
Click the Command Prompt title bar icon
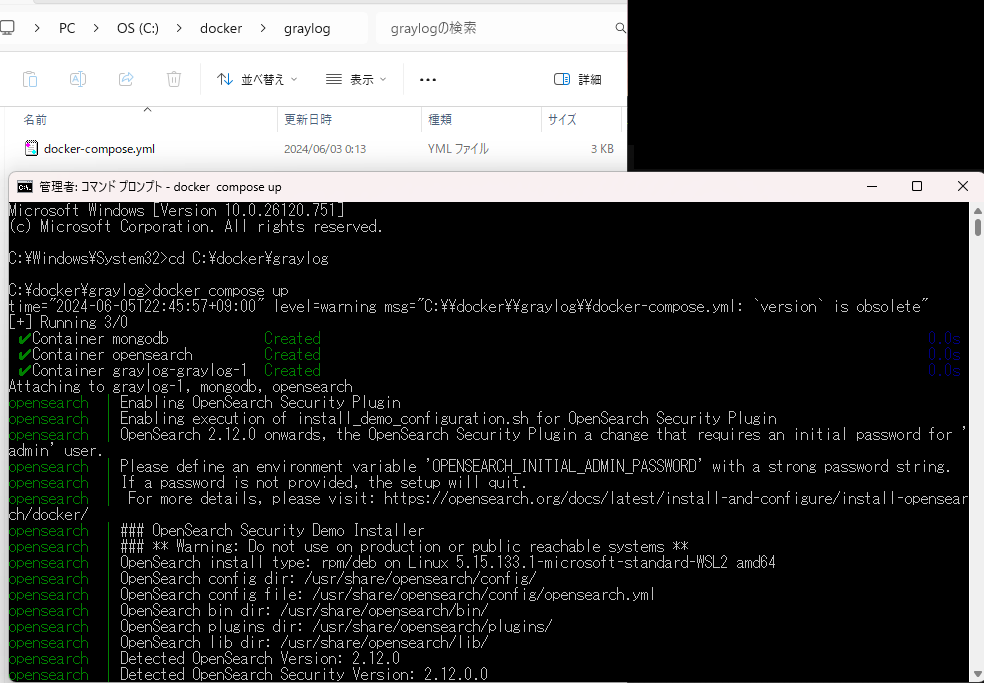[24, 186]
